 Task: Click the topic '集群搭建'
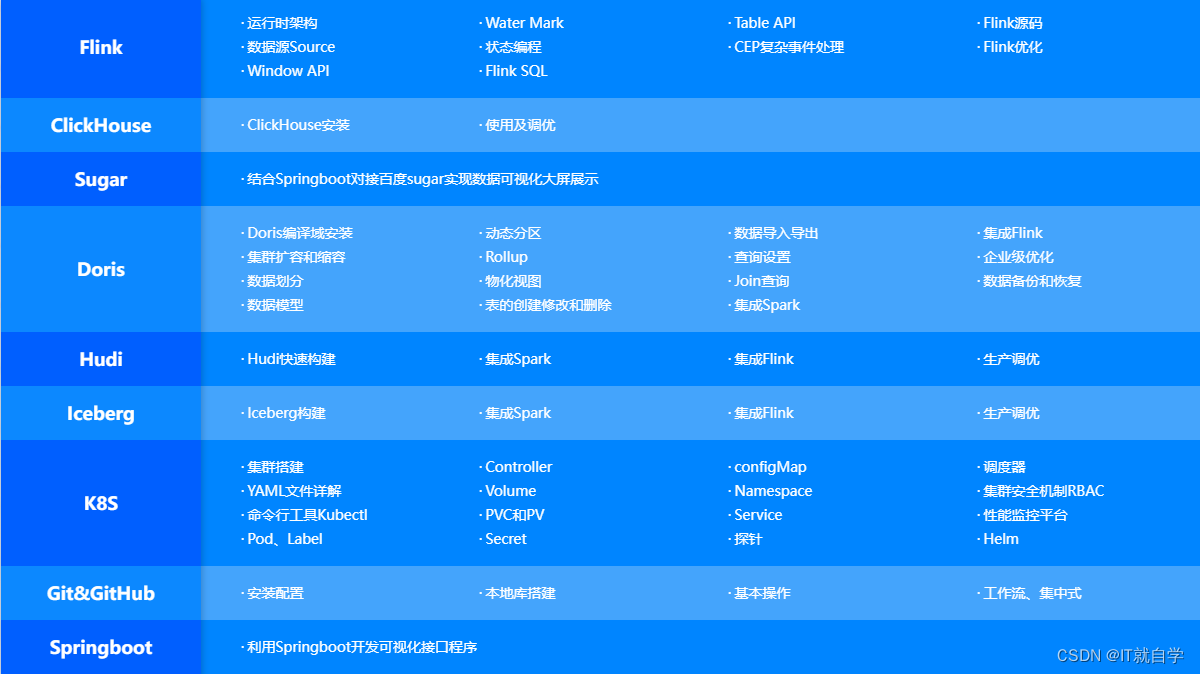click(x=275, y=467)
